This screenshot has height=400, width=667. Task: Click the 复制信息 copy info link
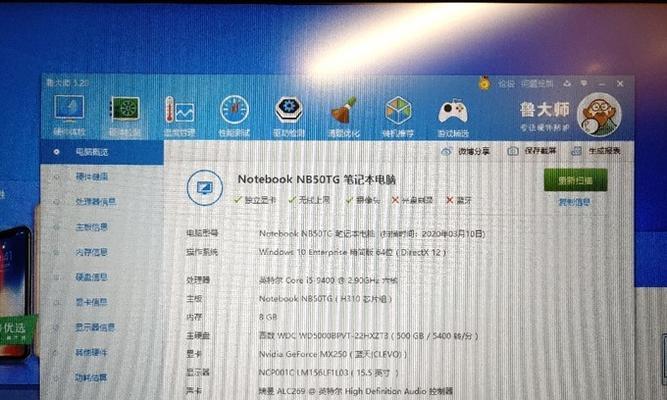coord(574,202)
